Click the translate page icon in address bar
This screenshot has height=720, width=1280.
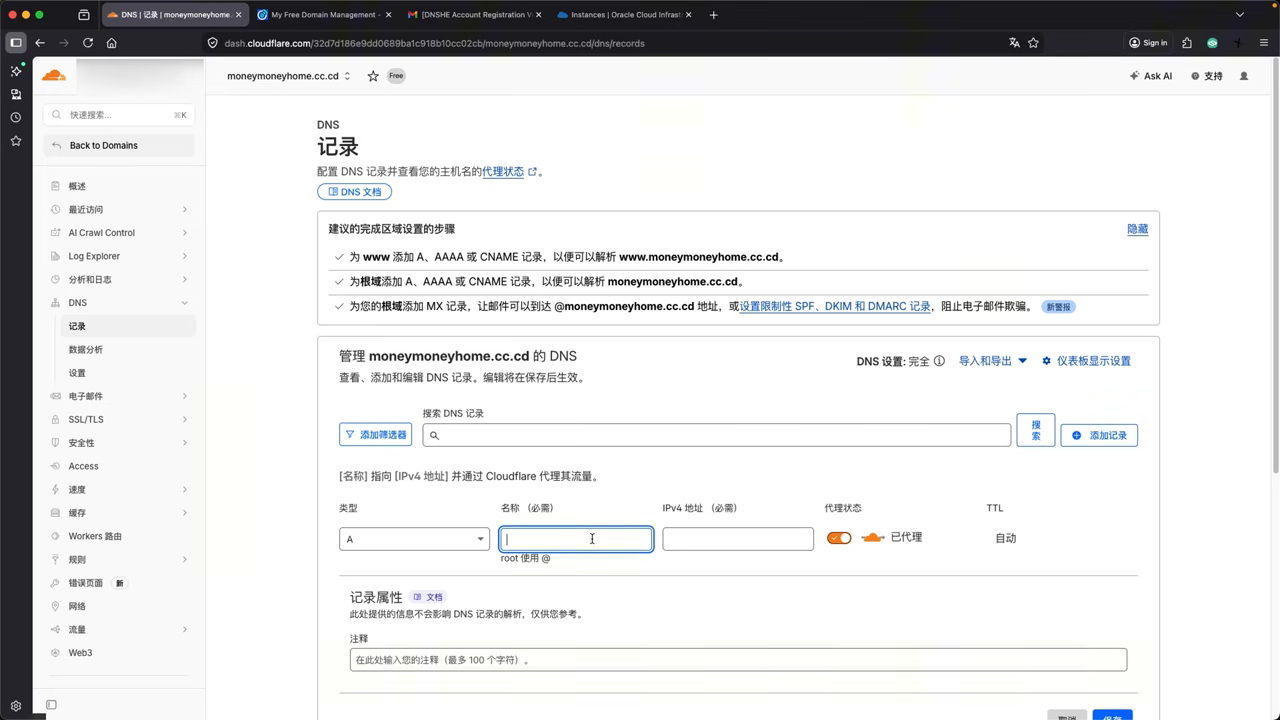[1014, 43]
